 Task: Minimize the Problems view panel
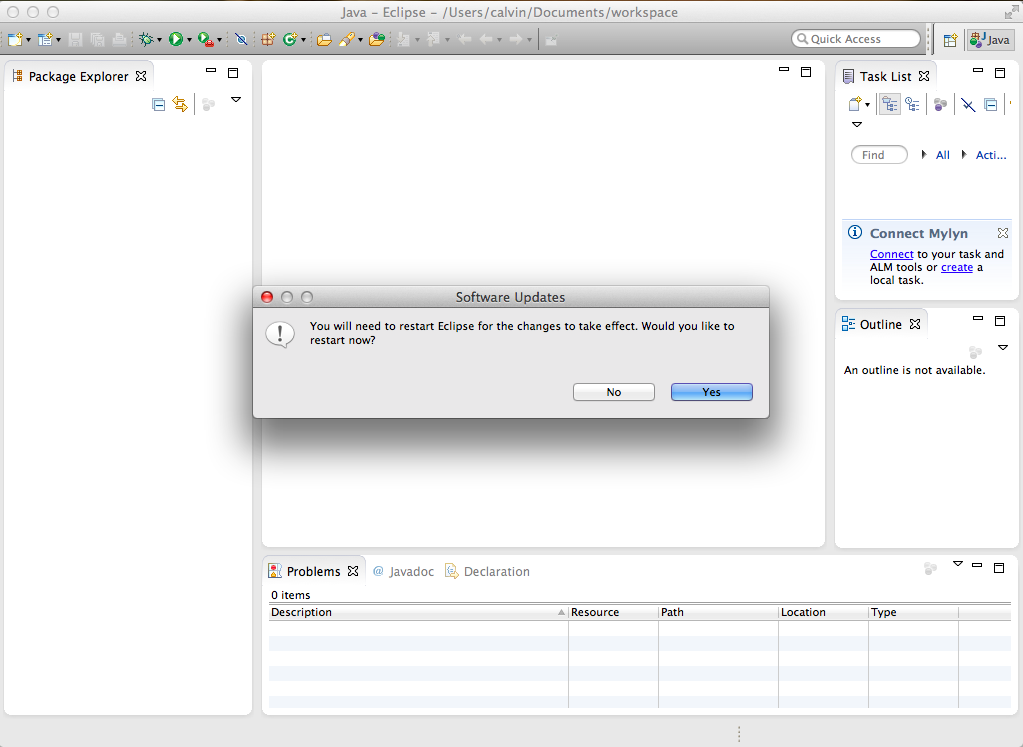pos(977,565)
